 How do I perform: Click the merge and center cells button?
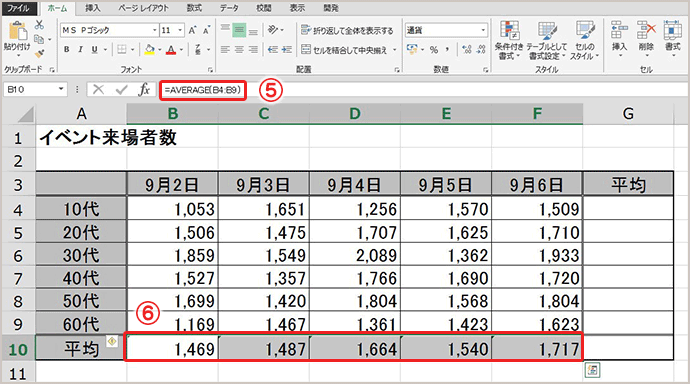tap(344, 50)
